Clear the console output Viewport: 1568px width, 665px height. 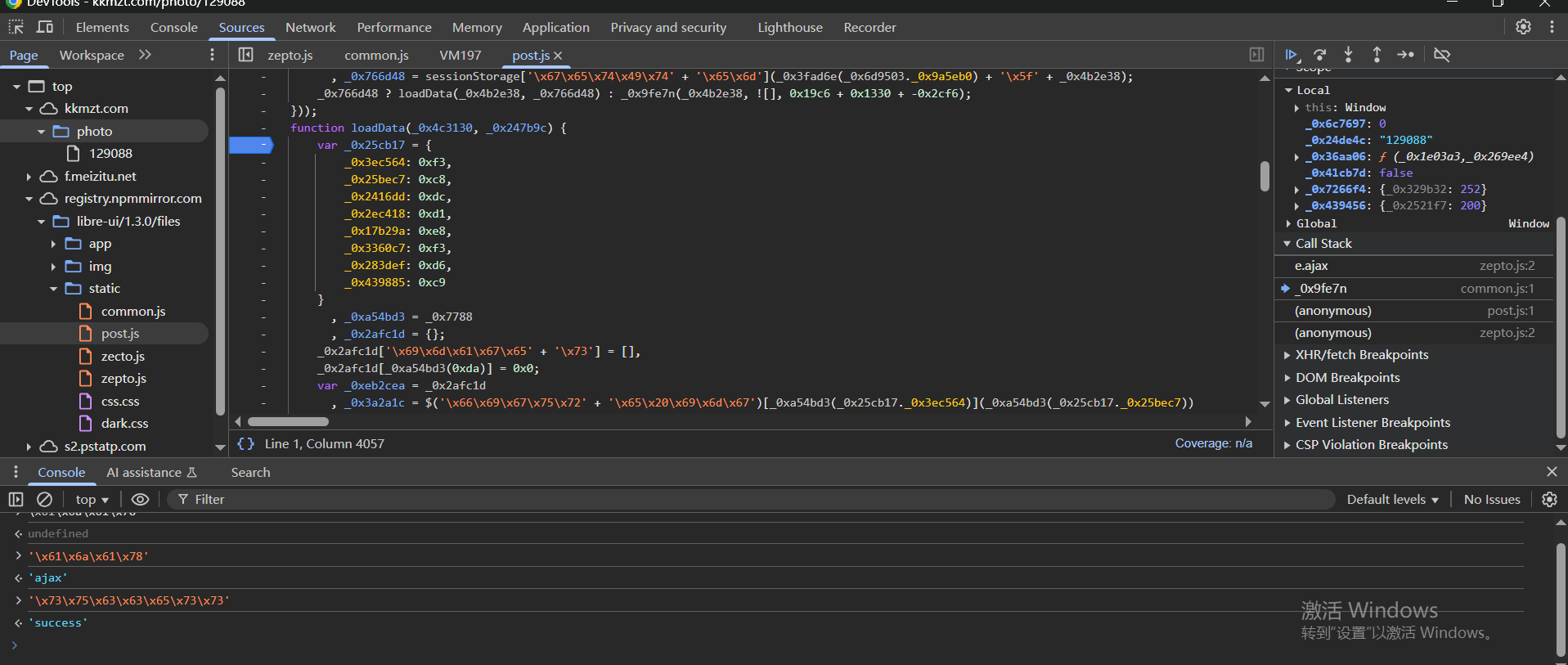pyautogui.click(x=45, y=499)
